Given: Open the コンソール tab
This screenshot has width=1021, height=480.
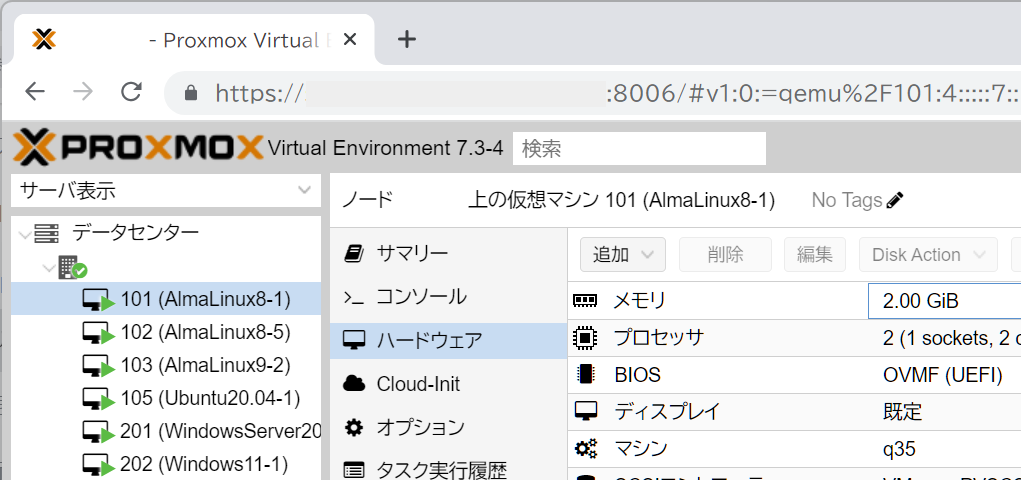Looking at the screenshot, I should click(x=449, y=297).
